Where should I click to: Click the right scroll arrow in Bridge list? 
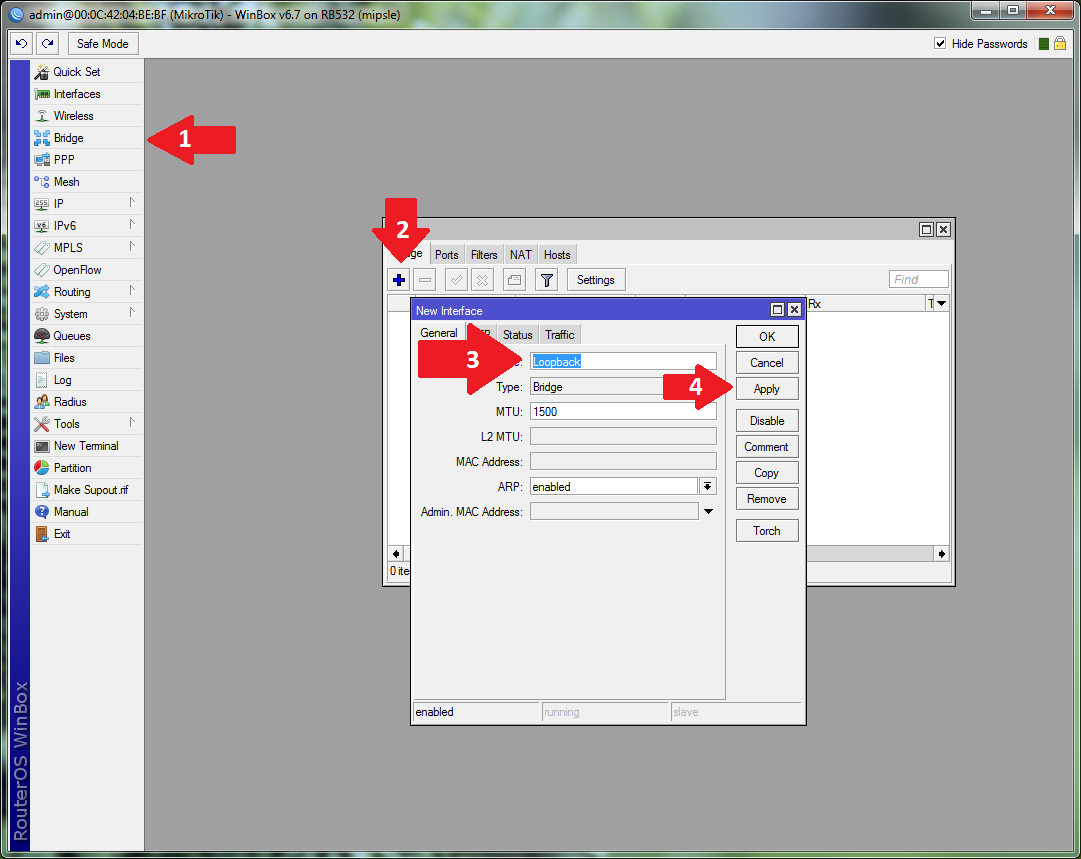[942, 554]
